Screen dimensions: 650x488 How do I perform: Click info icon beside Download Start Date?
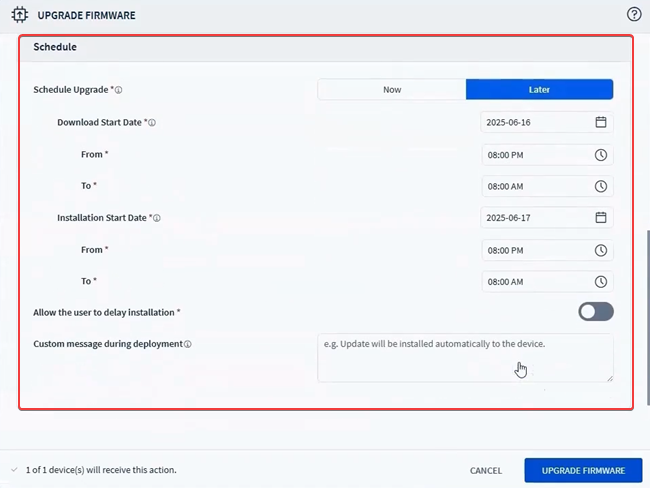coord(152,123)
